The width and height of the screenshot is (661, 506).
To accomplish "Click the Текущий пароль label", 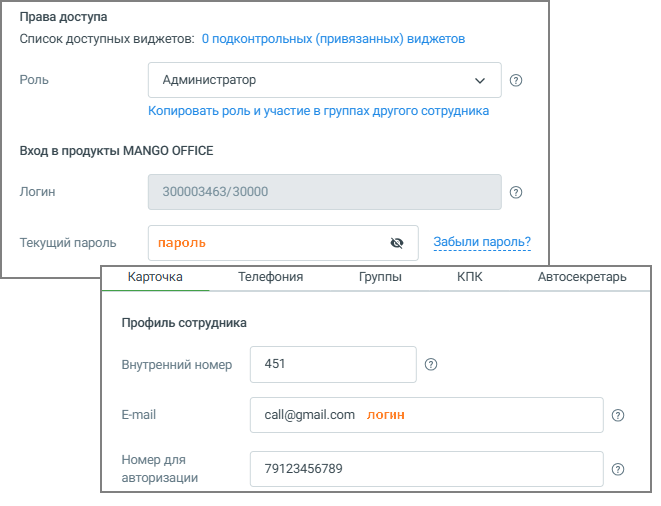I will coord(68,243).
